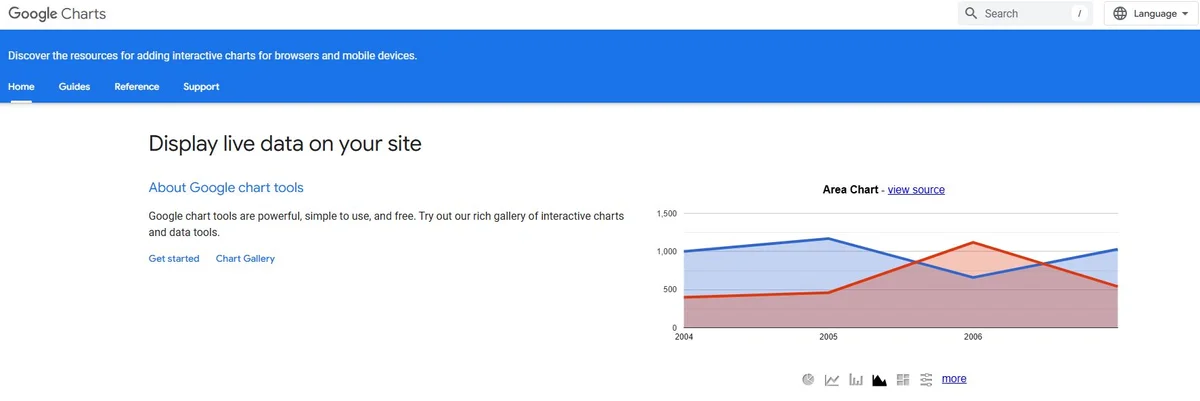Select the line chart icon
The height and width of the screenshot is (401, 1200).
[832, 380]
